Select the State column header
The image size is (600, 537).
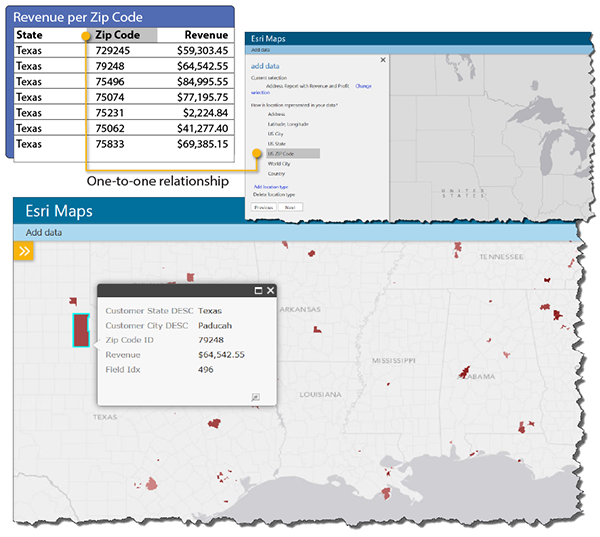29,35
